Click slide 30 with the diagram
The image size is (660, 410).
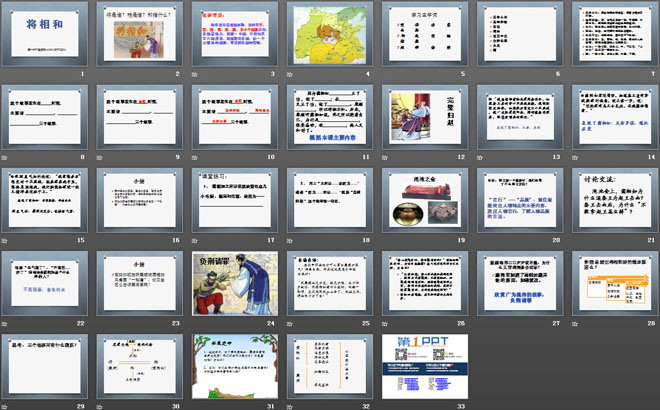pyautogui.click(x=138, y=365)
